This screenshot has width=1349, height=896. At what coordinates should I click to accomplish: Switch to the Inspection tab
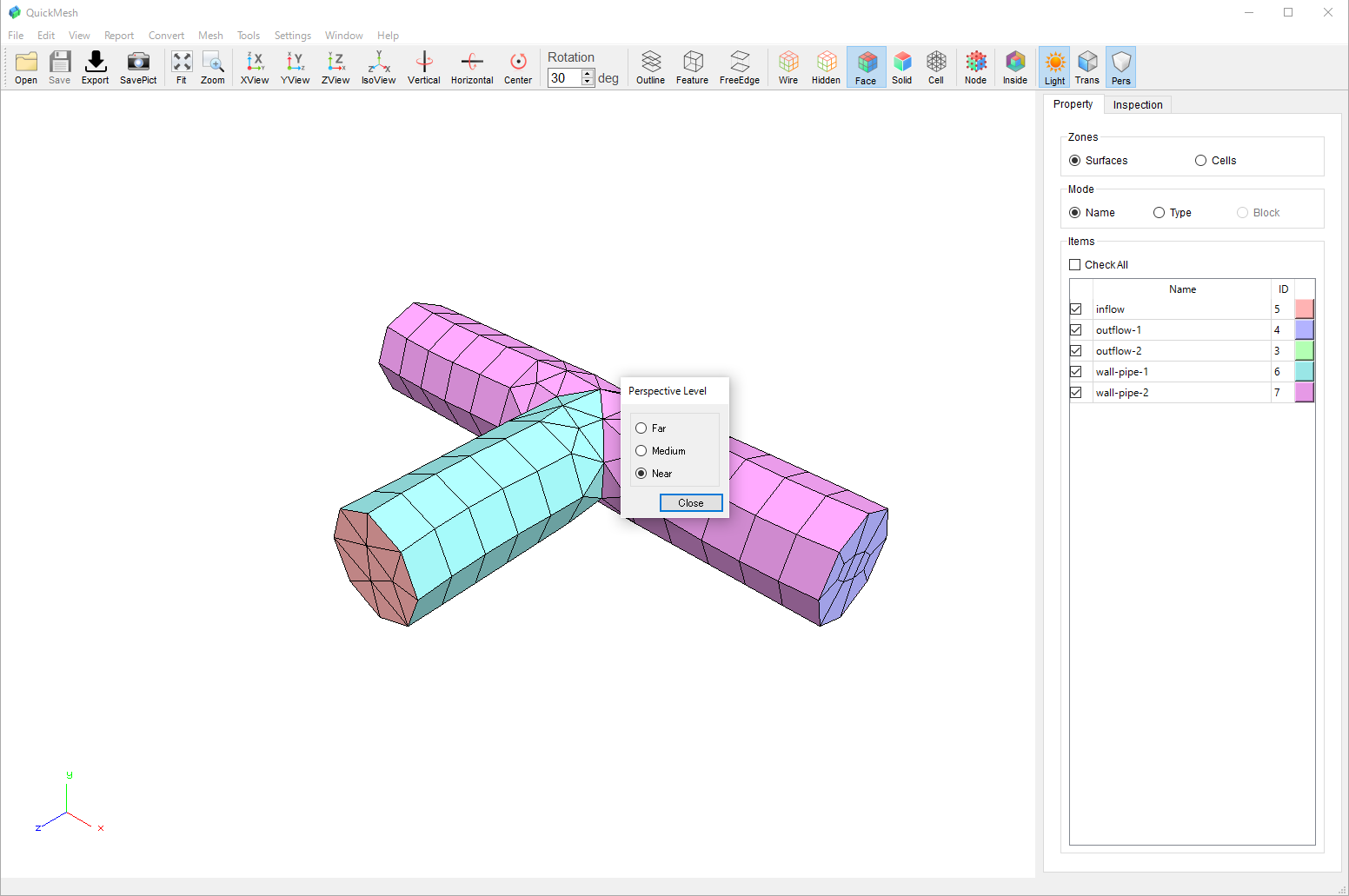1138,105
